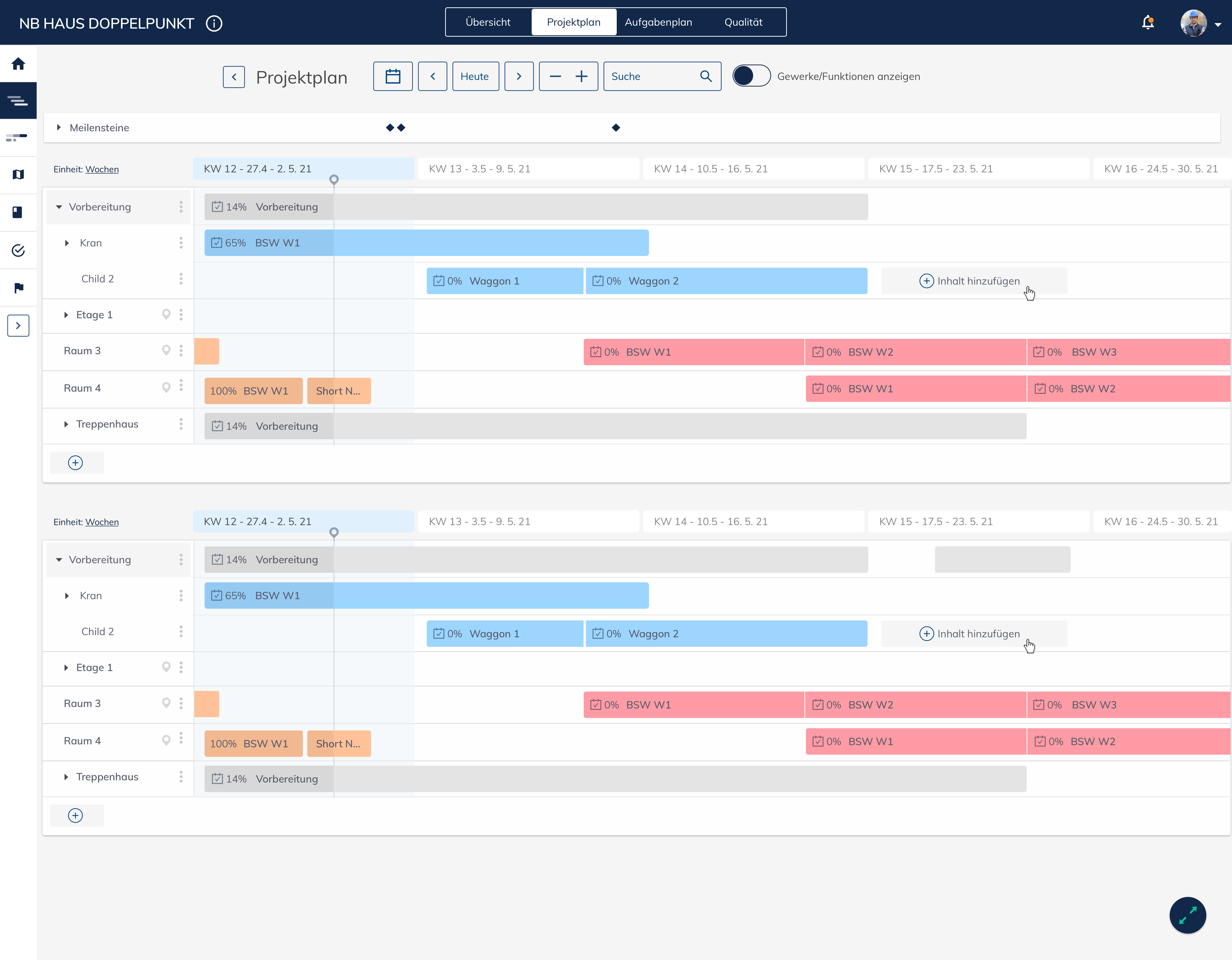Viewport: 1232px width, 960px height.
Task: Open the book icon in the sidebar
Action: click(18, 212)
